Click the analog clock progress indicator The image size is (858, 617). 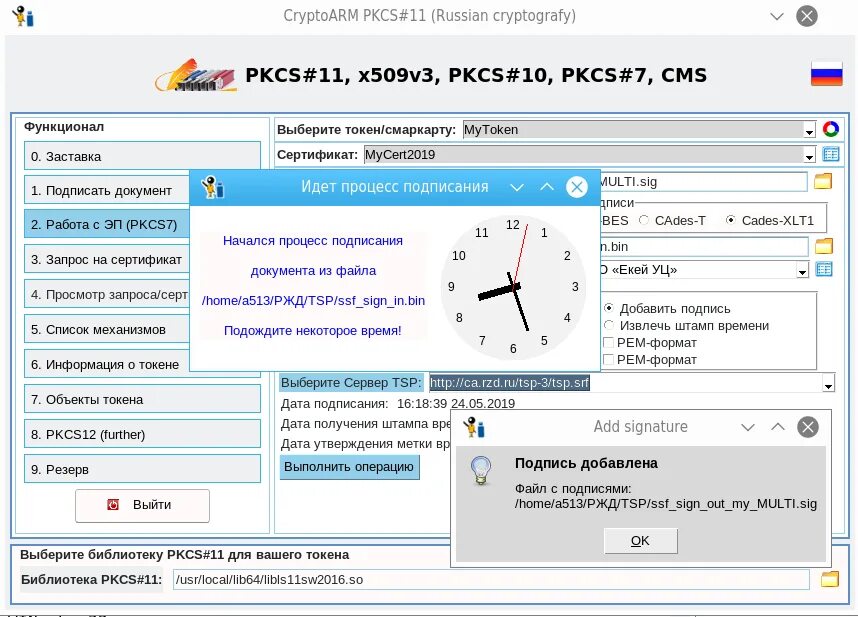(513, 287)
